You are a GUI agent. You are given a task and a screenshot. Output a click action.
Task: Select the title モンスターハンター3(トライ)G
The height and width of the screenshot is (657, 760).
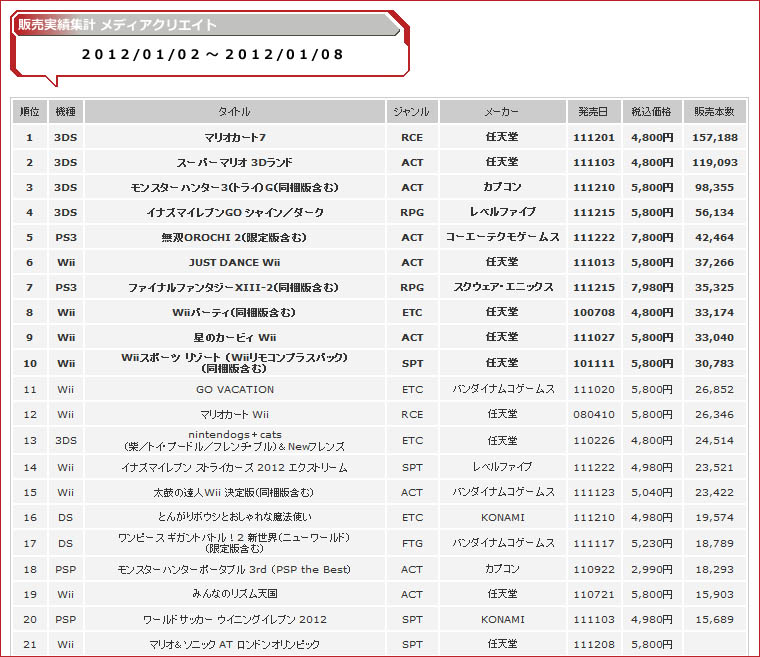coord(235,188)
